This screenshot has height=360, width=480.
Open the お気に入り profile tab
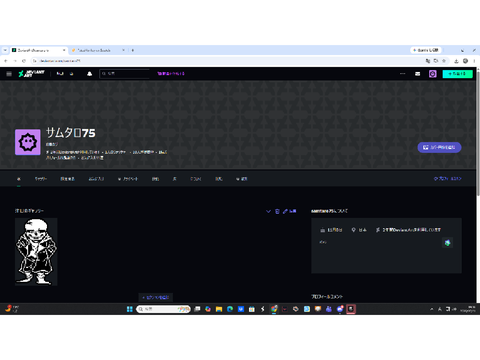[96, 179]
